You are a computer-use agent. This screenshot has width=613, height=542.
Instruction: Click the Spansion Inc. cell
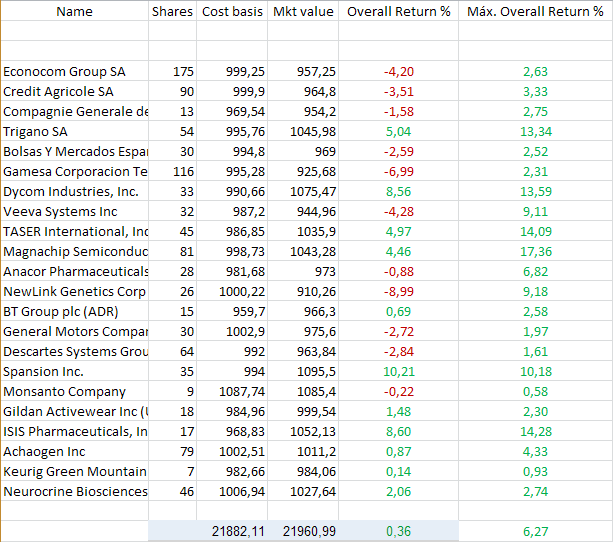(x=75, y=371)
